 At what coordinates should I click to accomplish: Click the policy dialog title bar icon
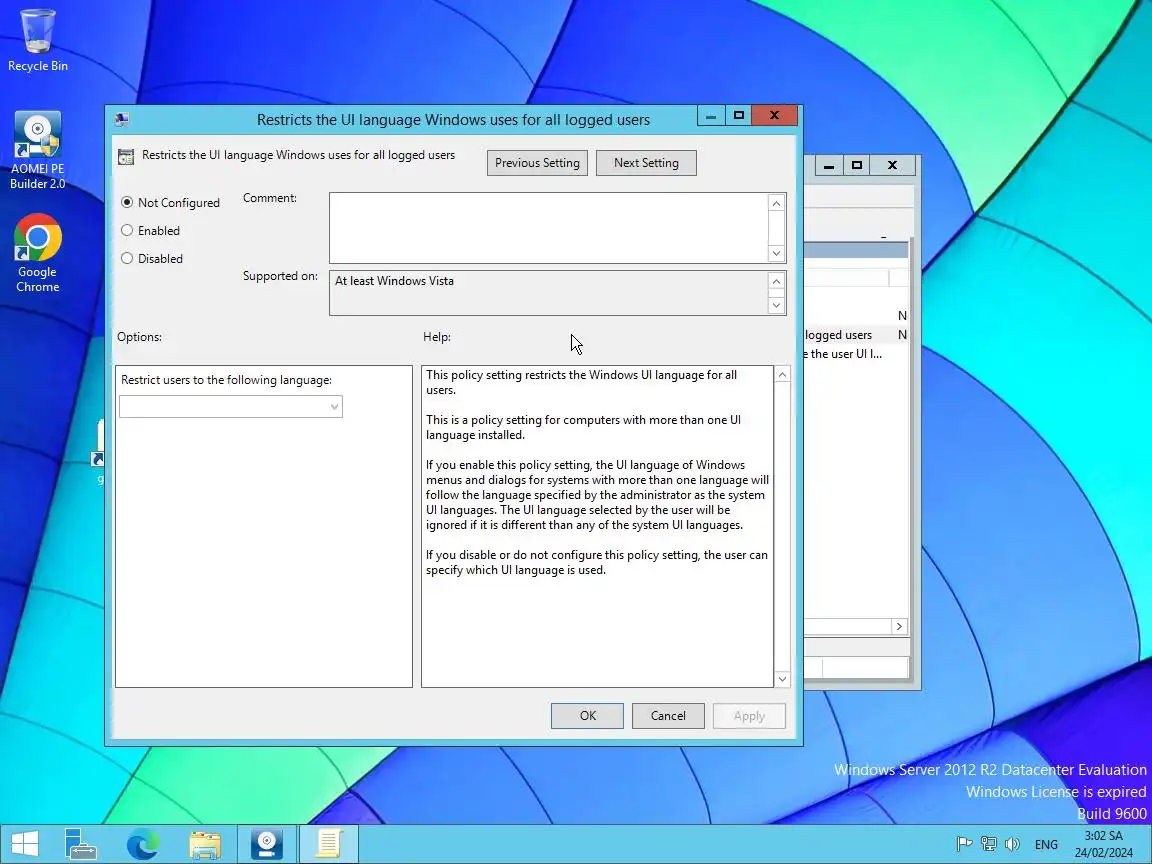122,119
